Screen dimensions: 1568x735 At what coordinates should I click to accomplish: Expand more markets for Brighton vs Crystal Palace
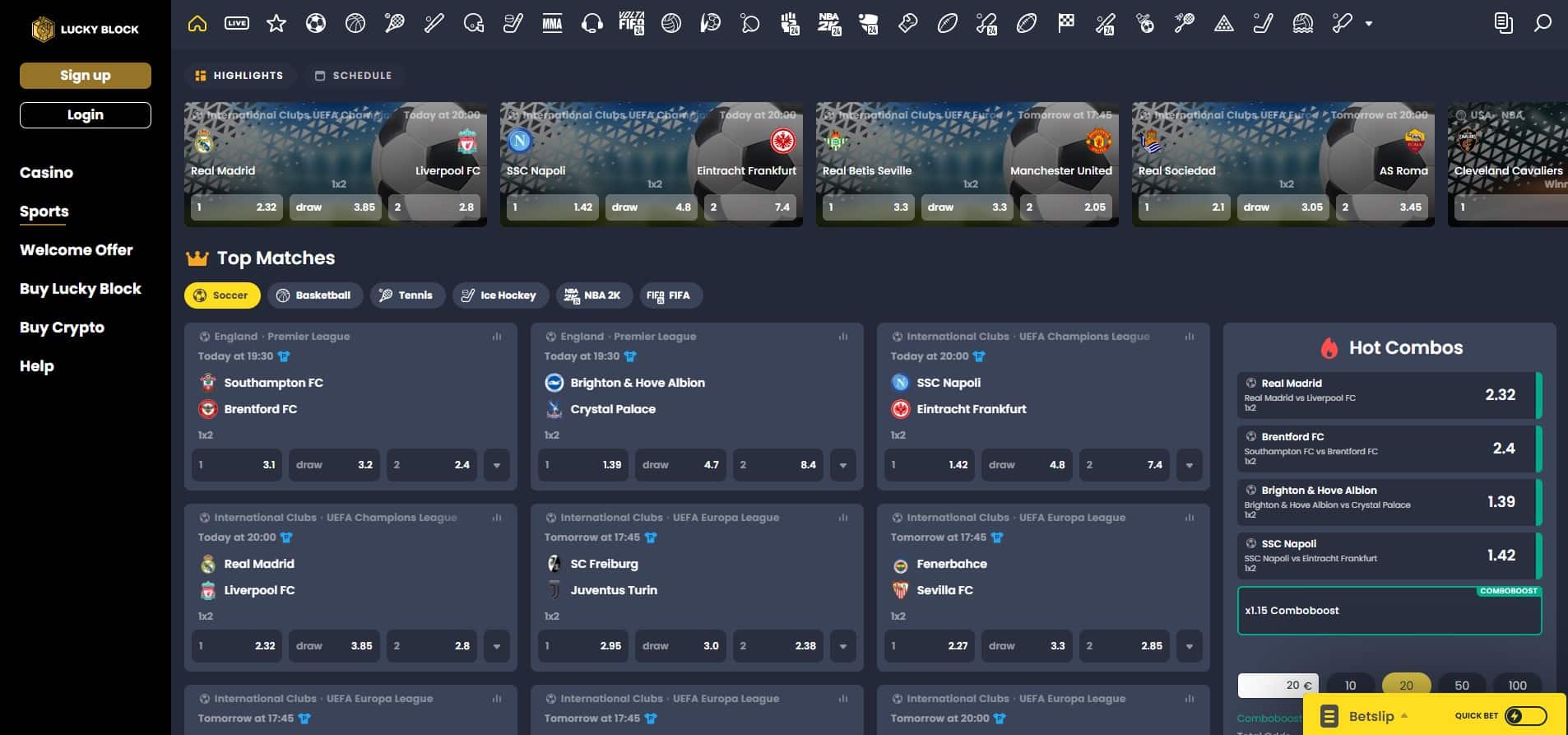(843, 465)
